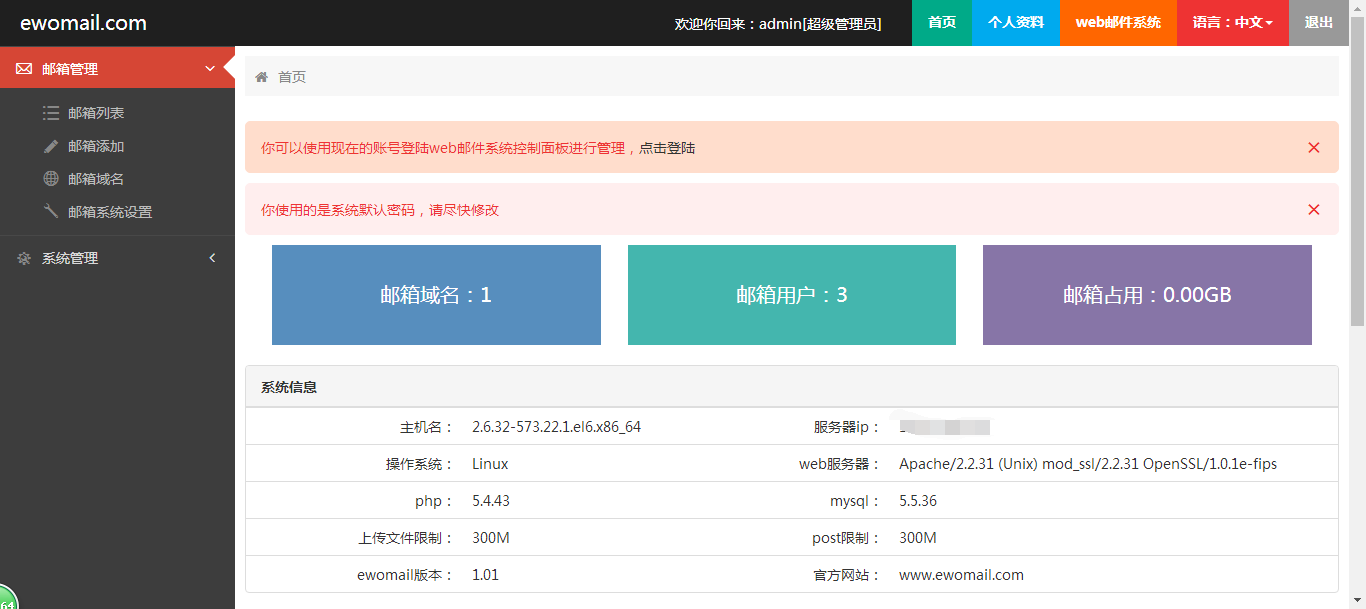
Task: Click the globe icon for 邮箱域名
Action: click(51, 178)
